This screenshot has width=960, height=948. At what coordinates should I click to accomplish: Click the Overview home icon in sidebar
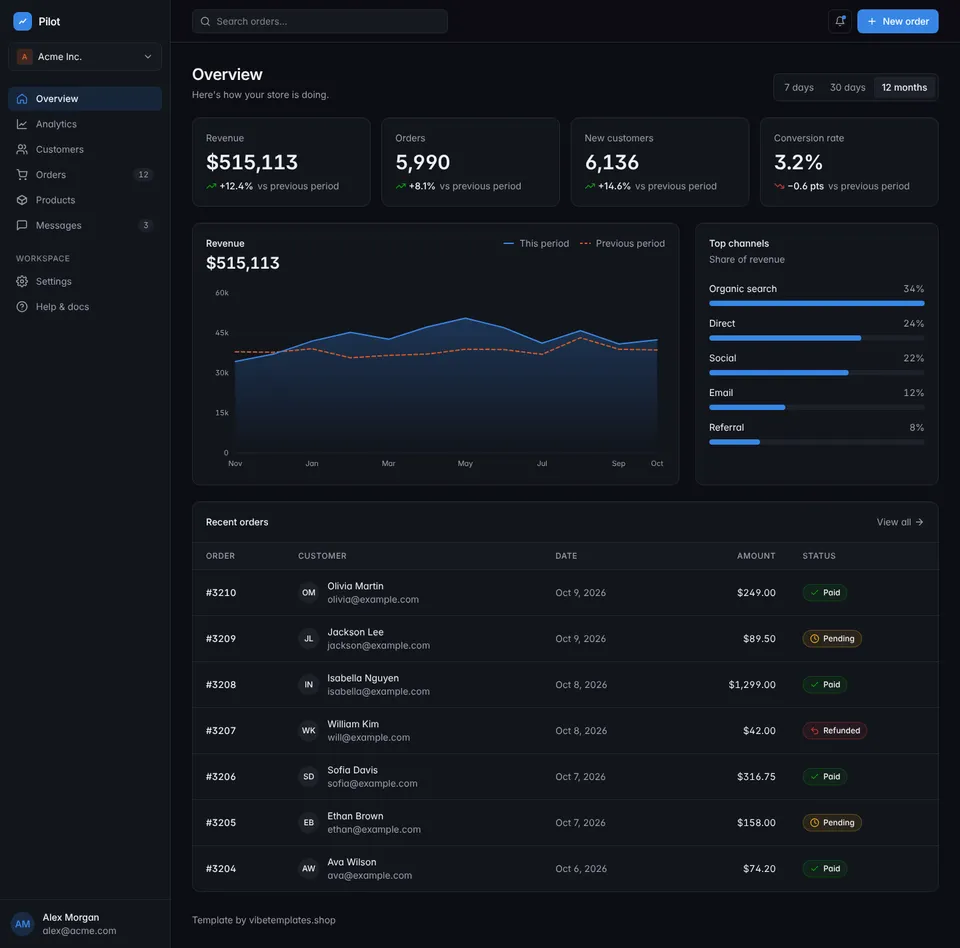coord(22,99)
